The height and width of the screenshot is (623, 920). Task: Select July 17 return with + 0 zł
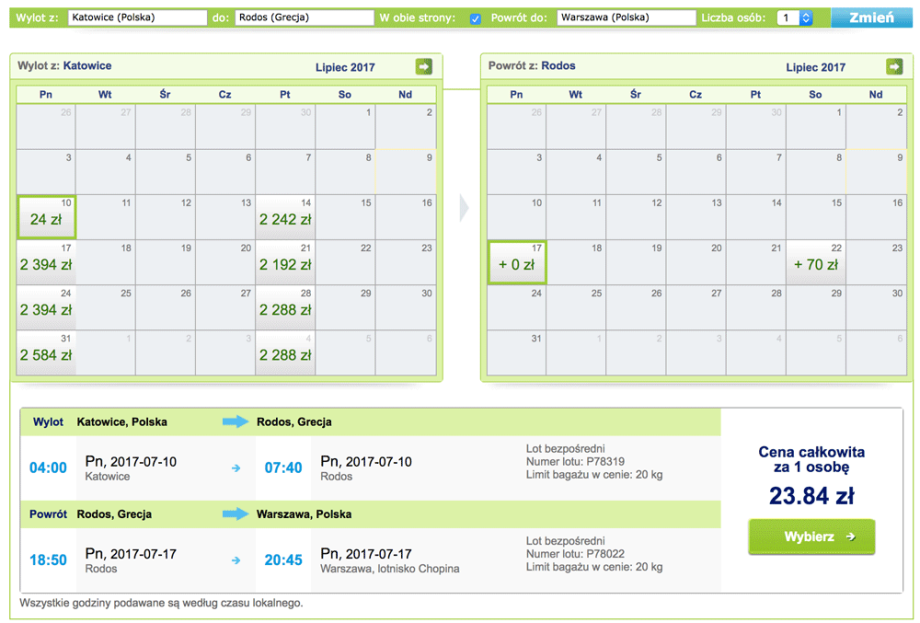pyautogui.click(x=516, y=262)
